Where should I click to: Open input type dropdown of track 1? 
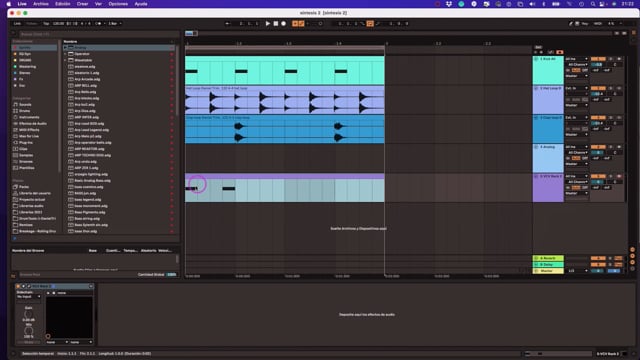click(x=576, y=59)
